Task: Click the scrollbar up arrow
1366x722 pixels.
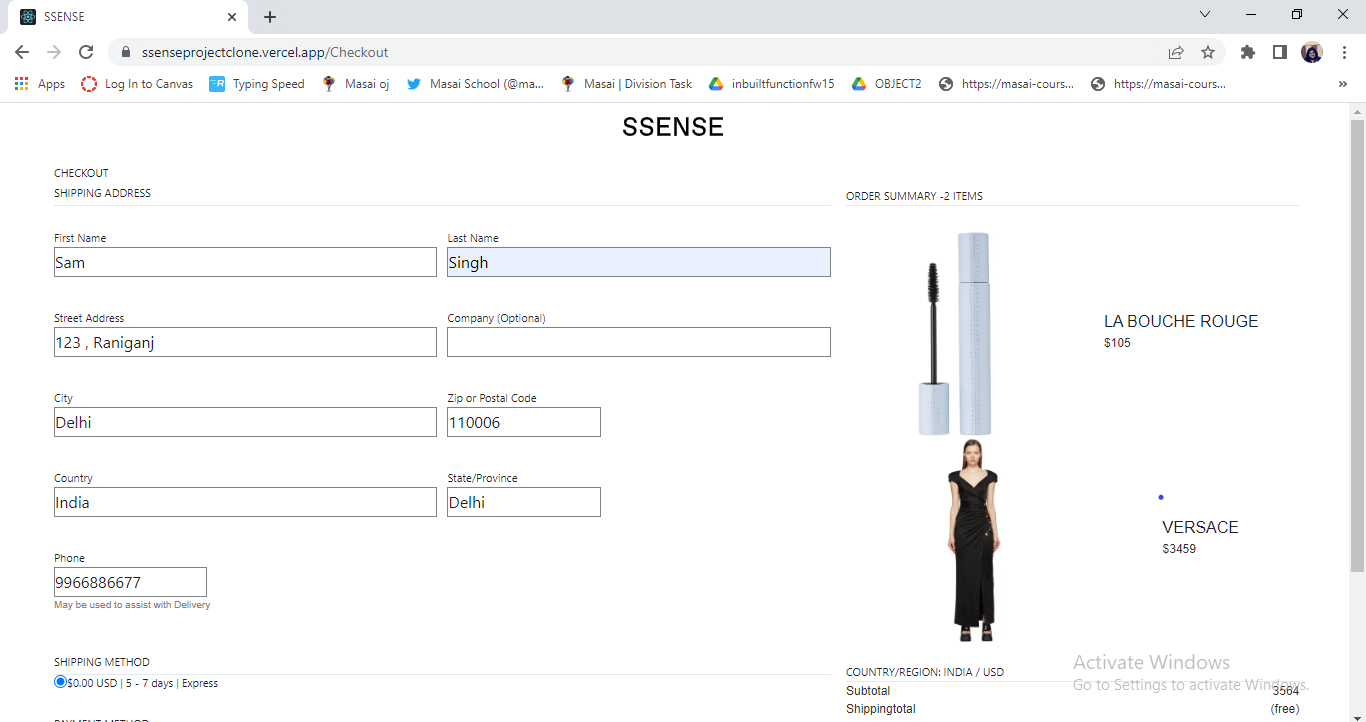Action: (1357, 110)
